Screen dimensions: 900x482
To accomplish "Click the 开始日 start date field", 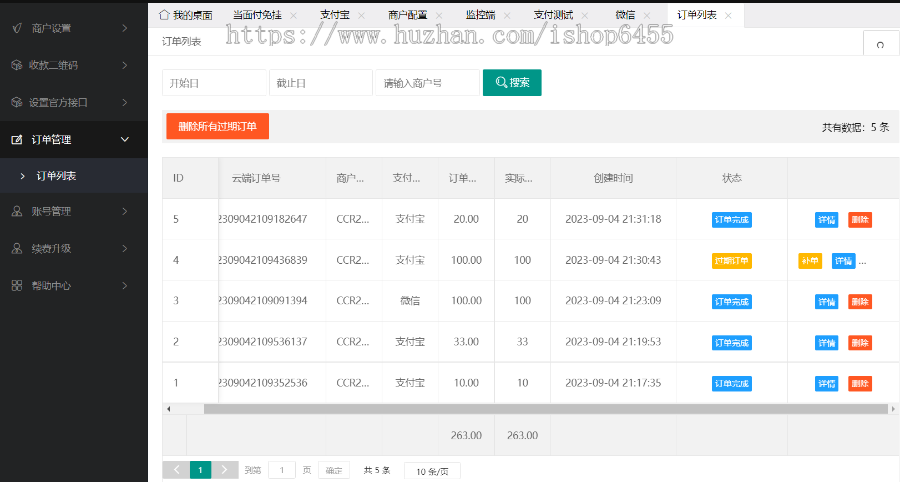I will pyautogui.click(x=214, y=83).
